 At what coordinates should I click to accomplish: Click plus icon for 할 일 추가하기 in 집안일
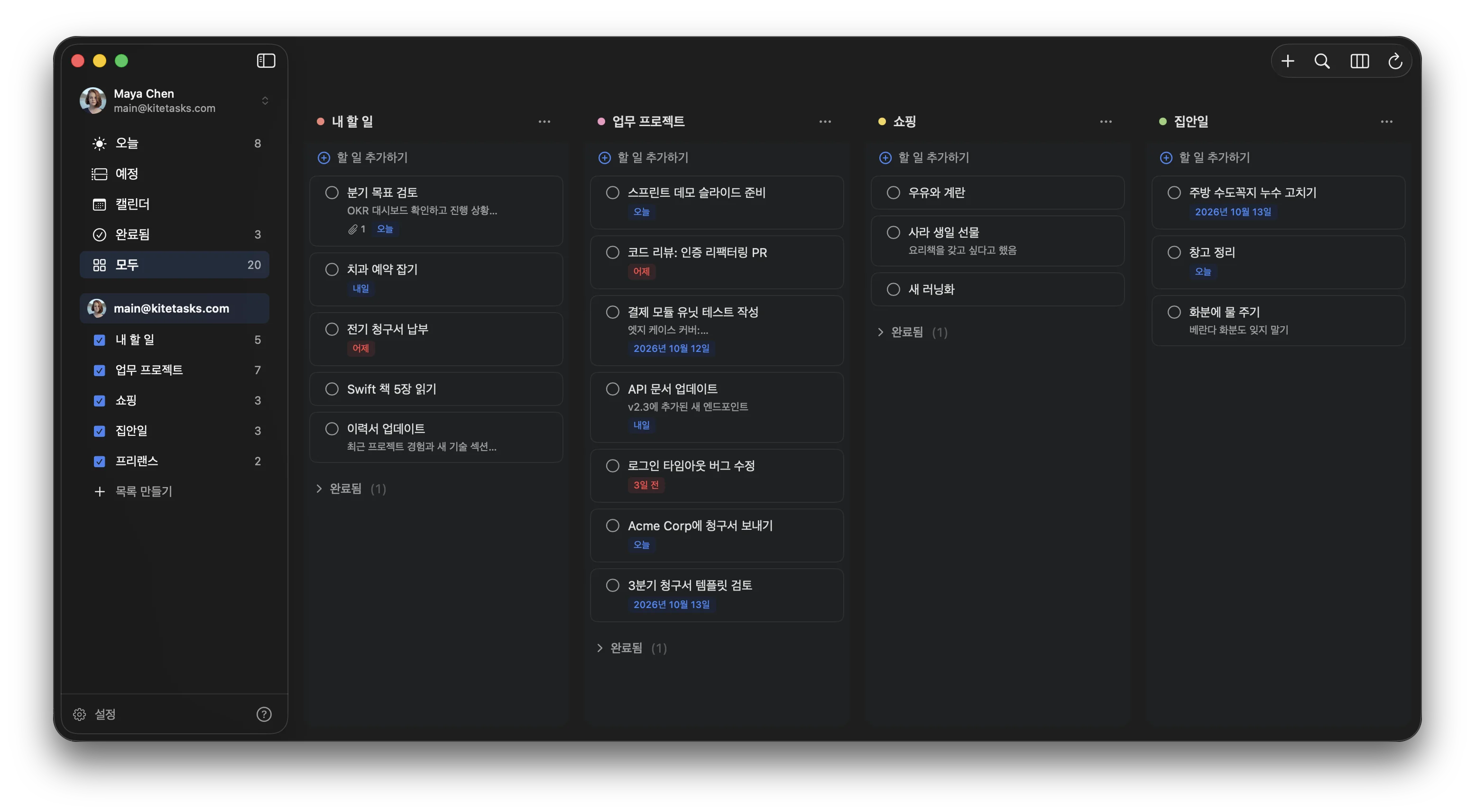click(x=1166, y=157)
